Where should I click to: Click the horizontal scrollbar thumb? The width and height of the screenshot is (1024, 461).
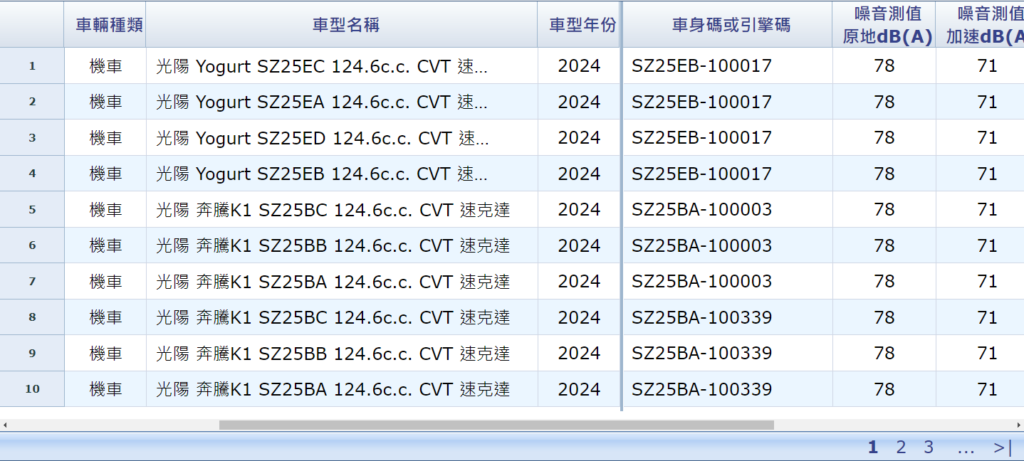496,425
